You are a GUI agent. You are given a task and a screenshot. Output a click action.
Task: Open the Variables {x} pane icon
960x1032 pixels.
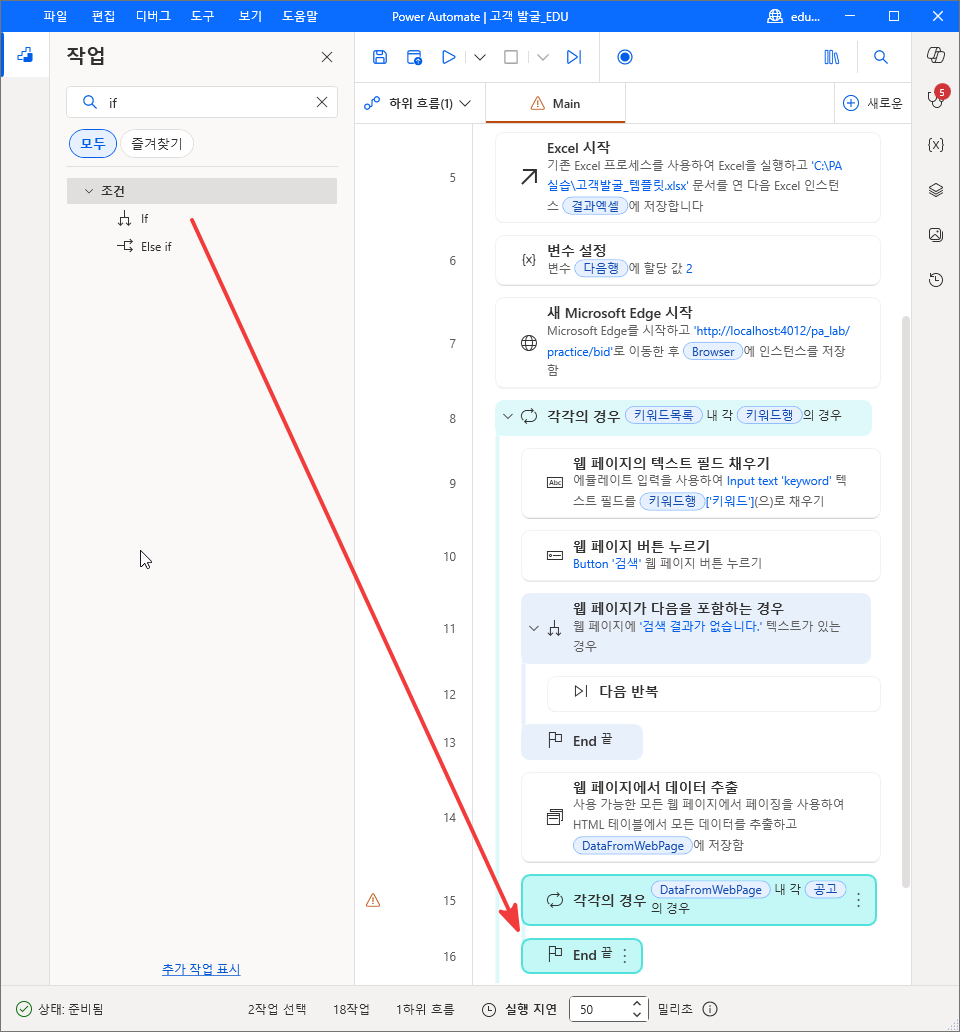click(x=936, y=144)
